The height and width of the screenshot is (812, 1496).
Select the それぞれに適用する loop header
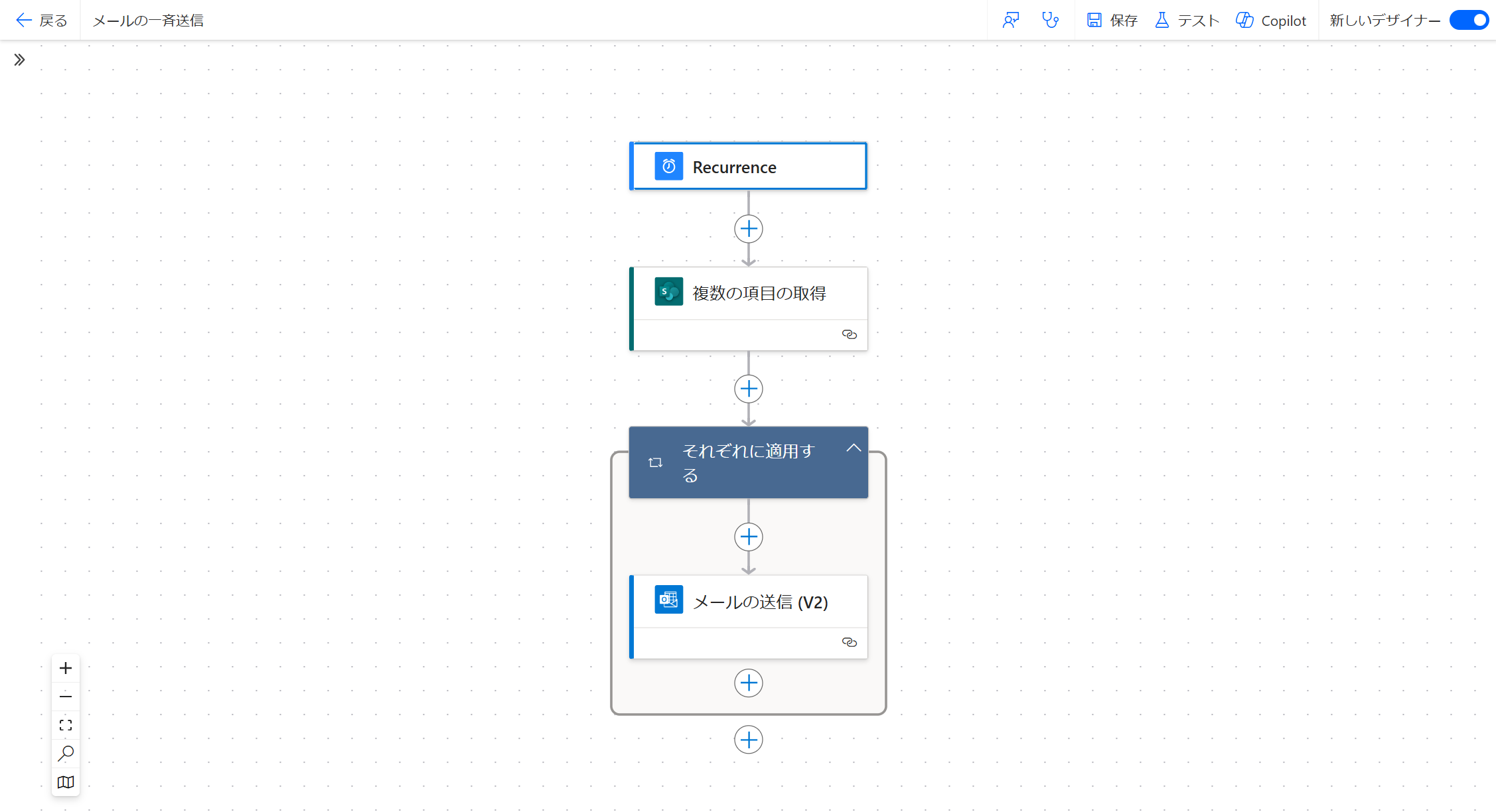point(748,462)
